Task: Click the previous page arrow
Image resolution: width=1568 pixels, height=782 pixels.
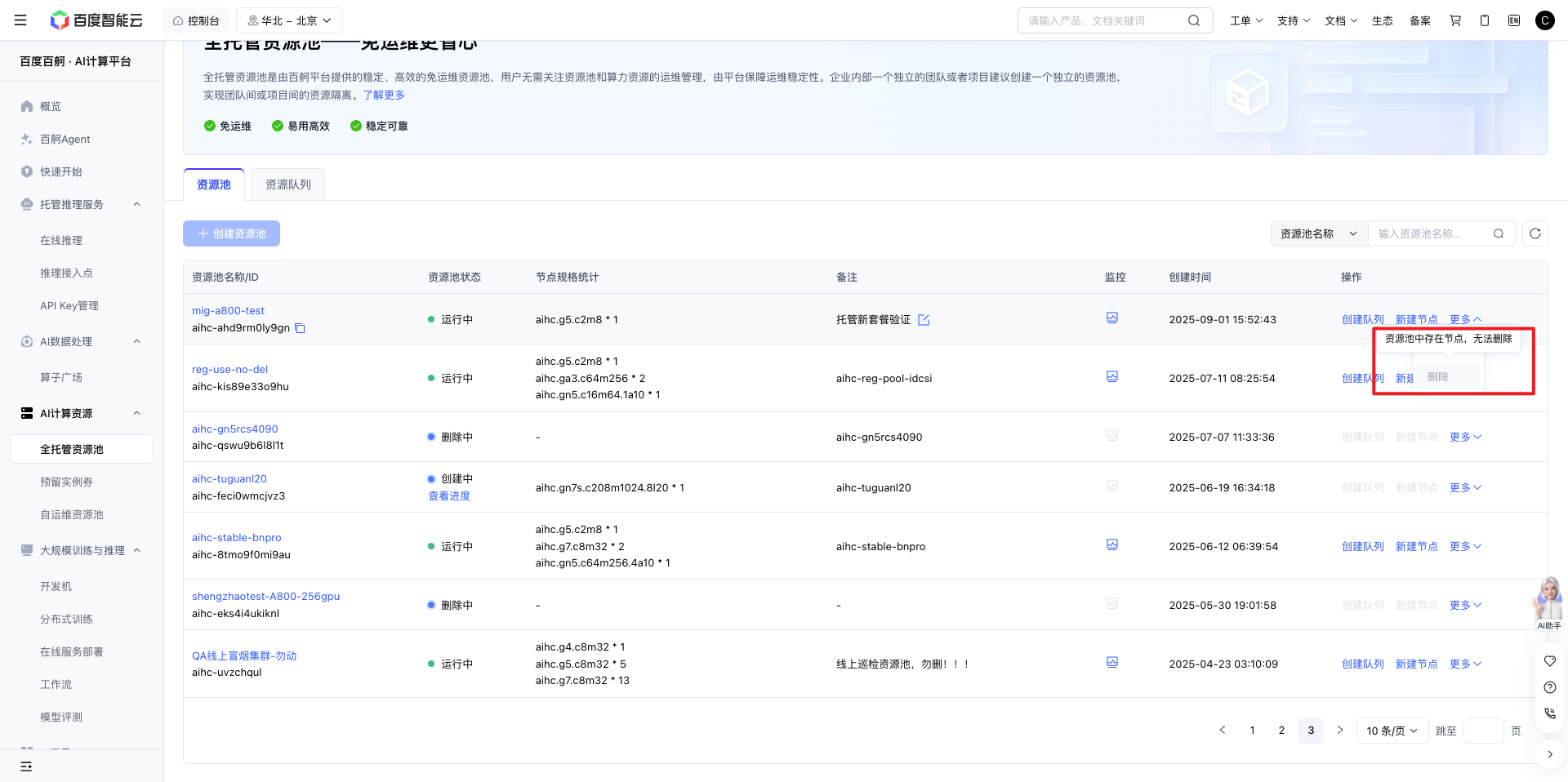Action: pos(1223,730)
